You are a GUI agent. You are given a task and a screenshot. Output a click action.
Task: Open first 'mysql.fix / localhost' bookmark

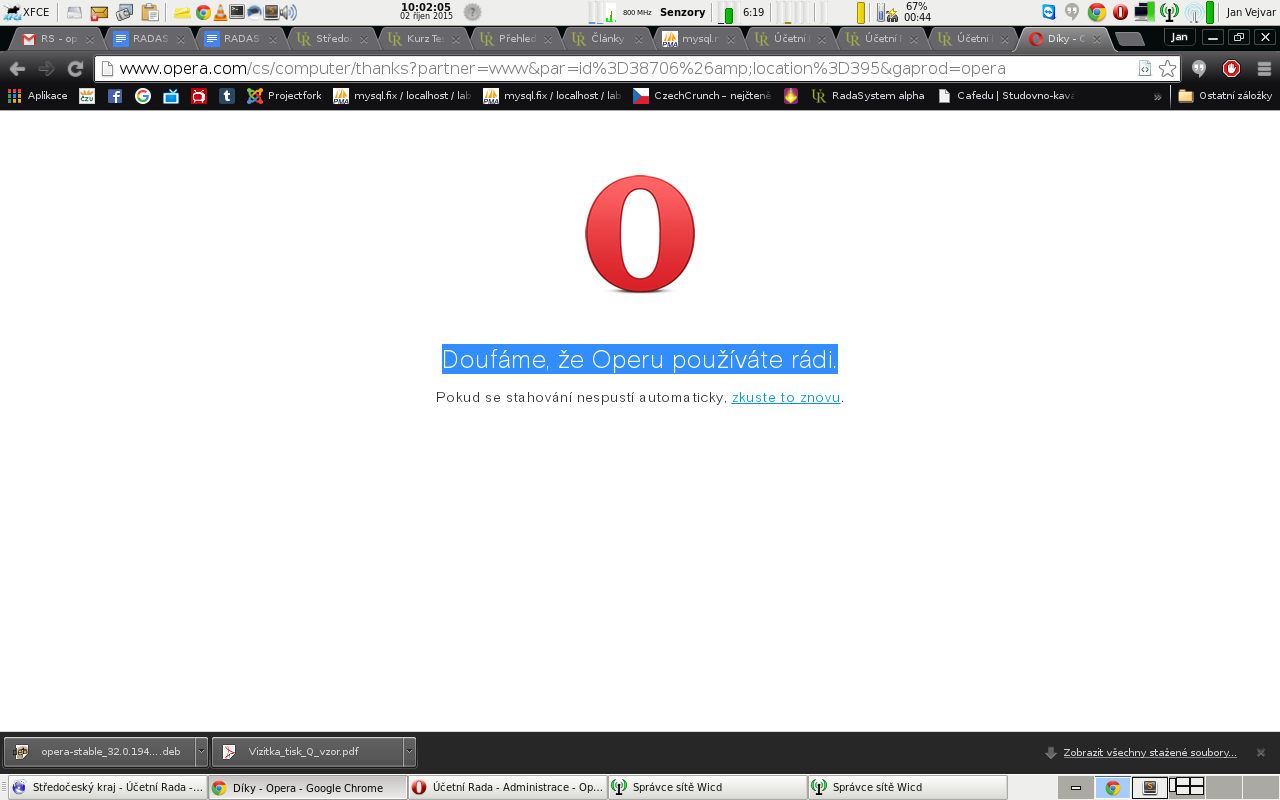(x=402, y=96)
